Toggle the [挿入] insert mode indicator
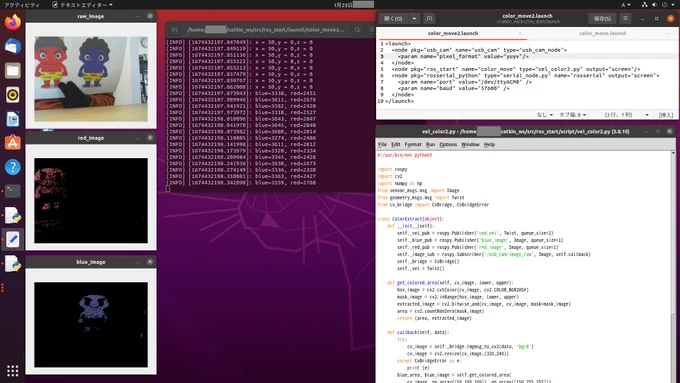The width and height of the screenshot is (680, 383). tap(666, 115)
